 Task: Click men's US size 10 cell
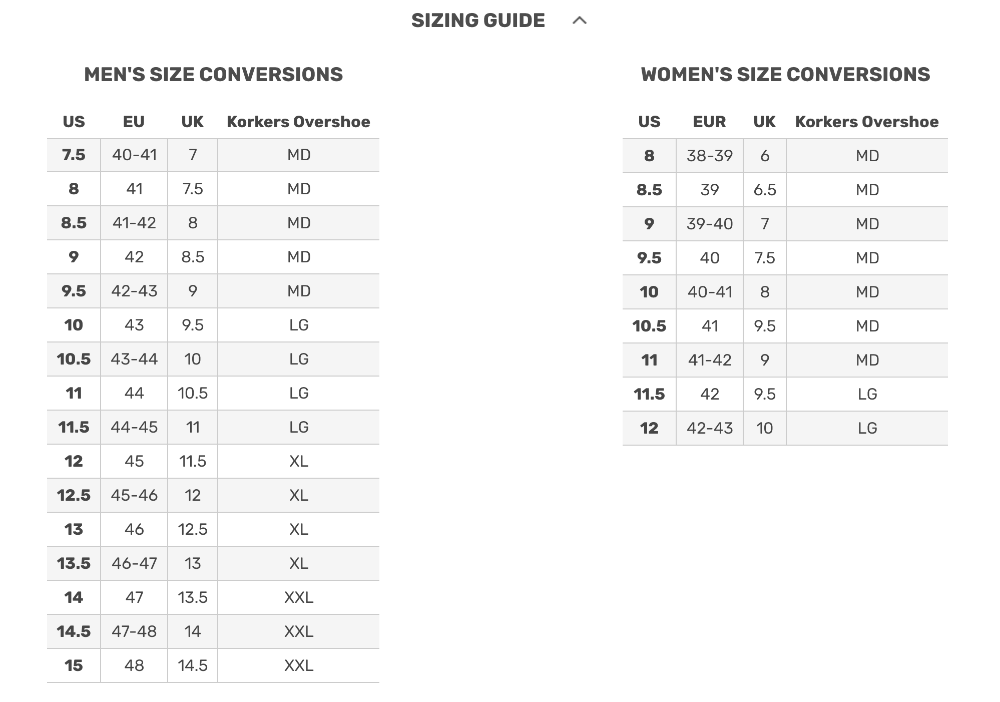tap(74, 325)
